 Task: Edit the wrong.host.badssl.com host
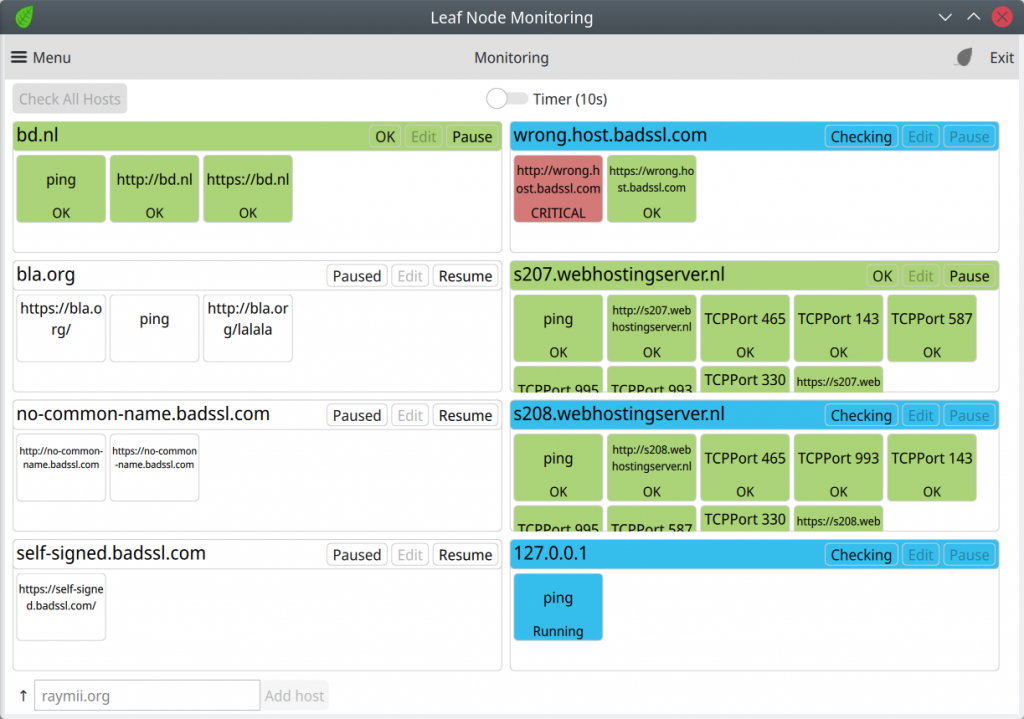[920, 136]
